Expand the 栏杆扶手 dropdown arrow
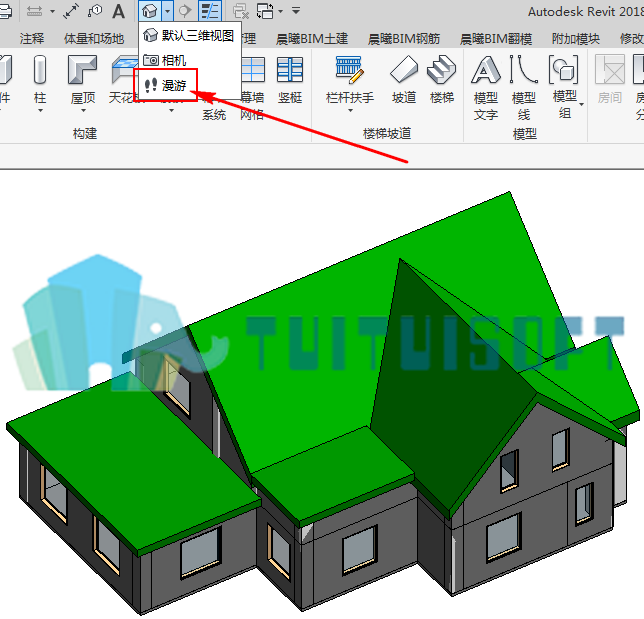Viewport: 644px width, 619px height. point(350,111)
